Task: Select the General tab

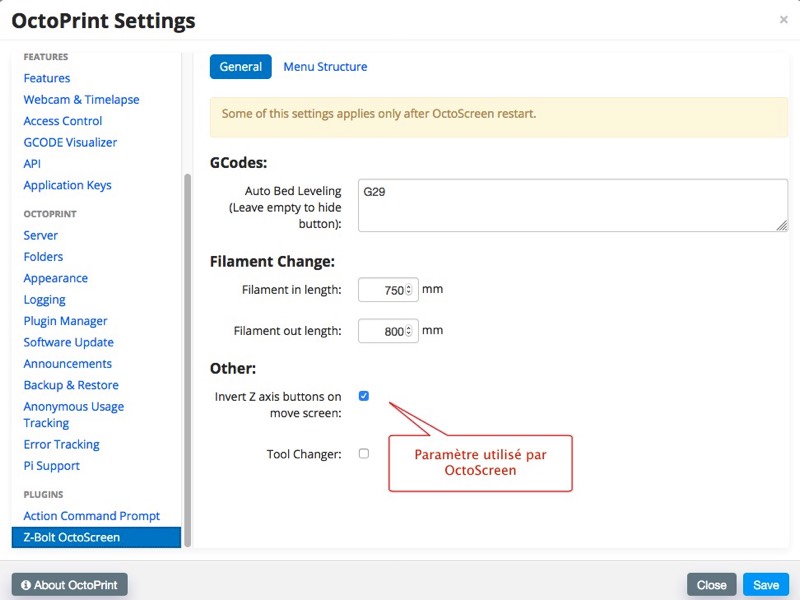Action: click(x=240, y=67)
